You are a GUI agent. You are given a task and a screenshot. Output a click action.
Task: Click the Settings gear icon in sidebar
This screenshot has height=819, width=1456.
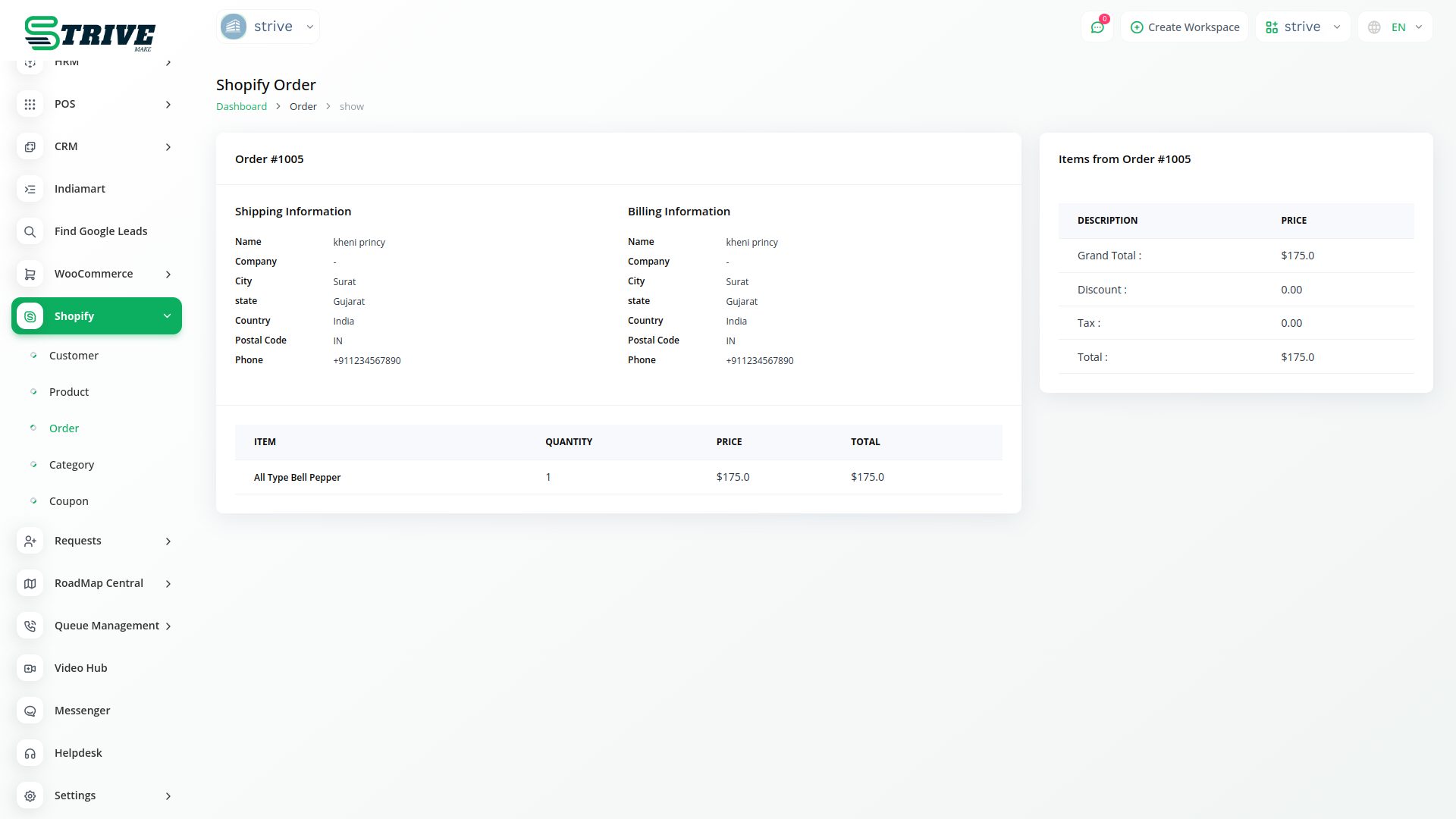pyautogui.click(x=30, y=796)
